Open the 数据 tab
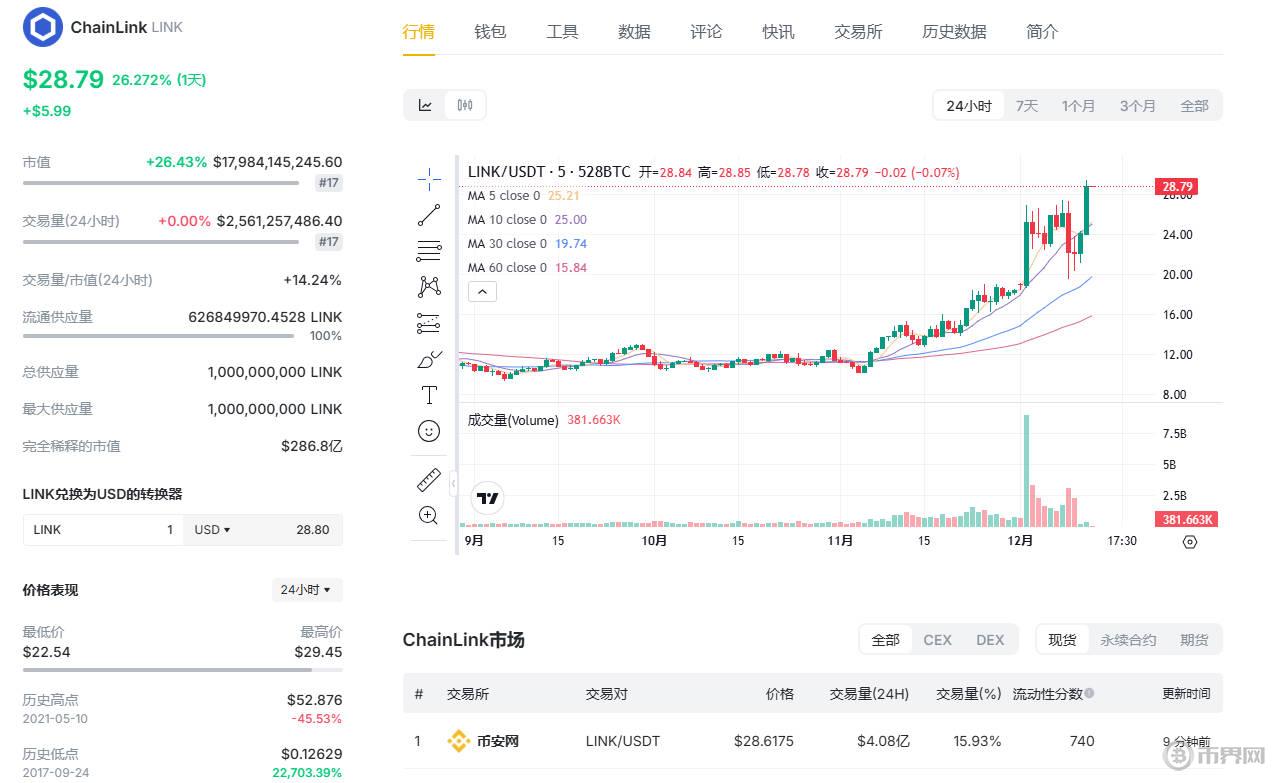 [635, 32]
